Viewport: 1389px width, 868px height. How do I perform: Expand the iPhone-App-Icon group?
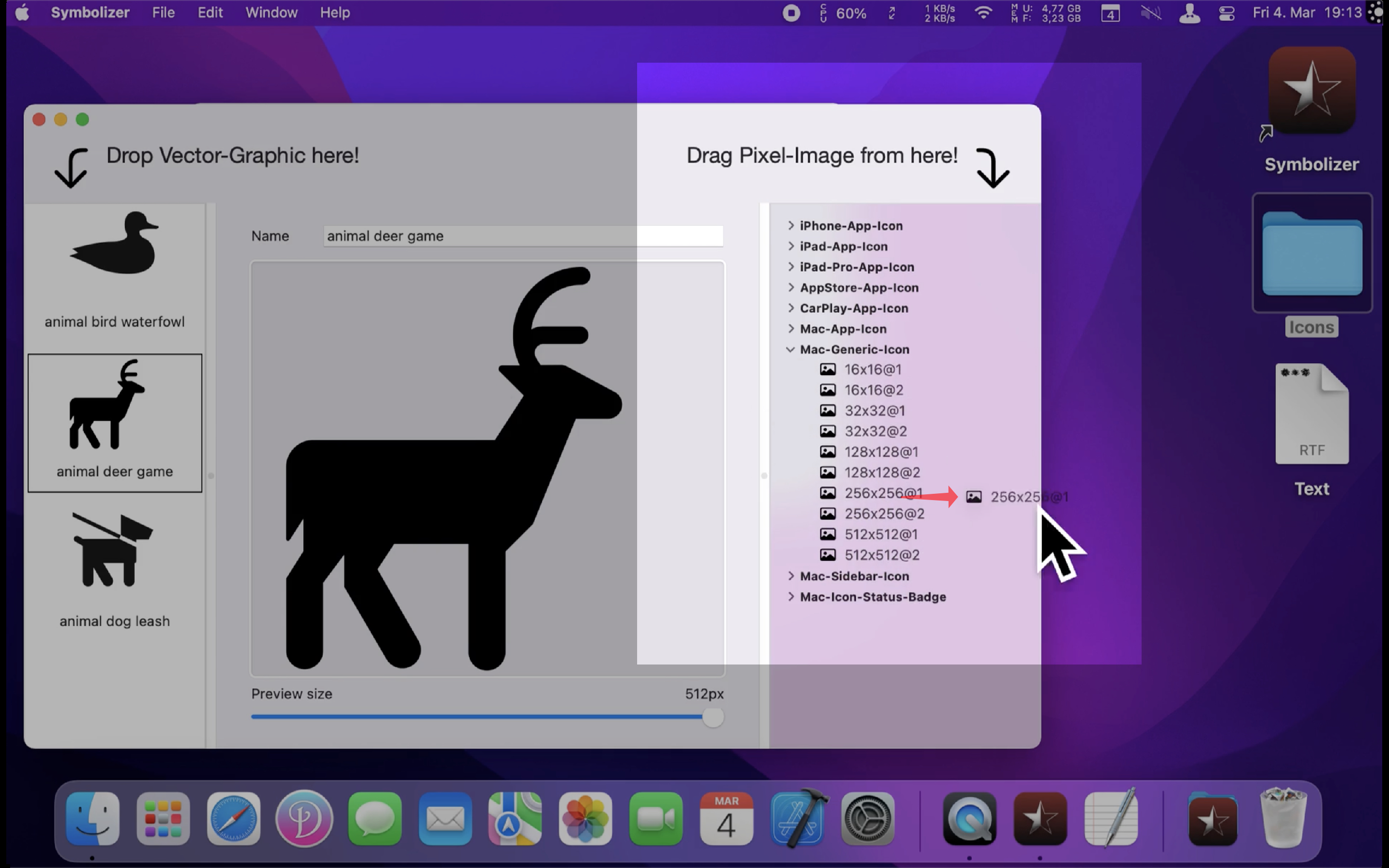point(790,226)
